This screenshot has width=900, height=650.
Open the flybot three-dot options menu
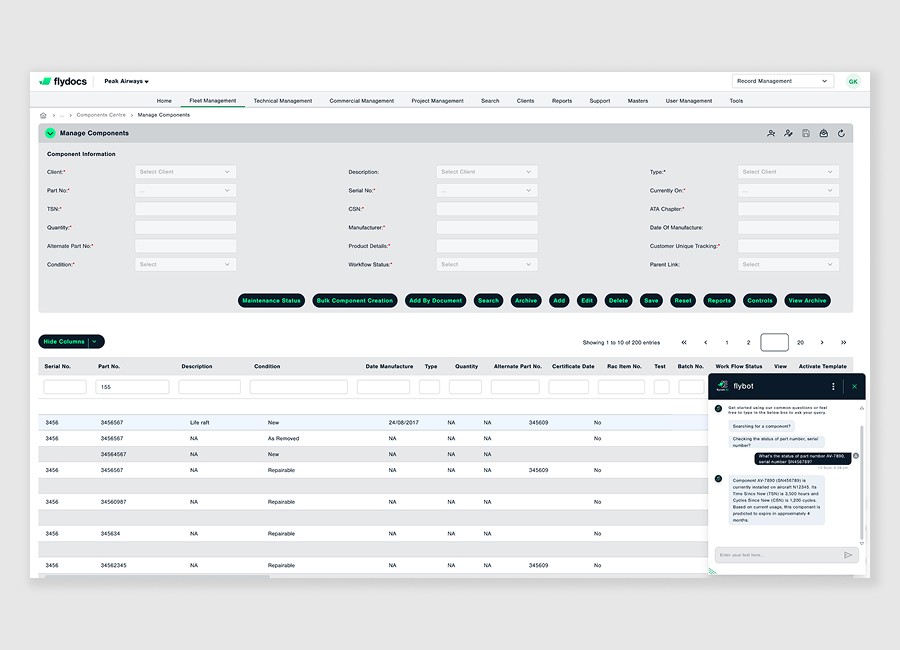833,386
